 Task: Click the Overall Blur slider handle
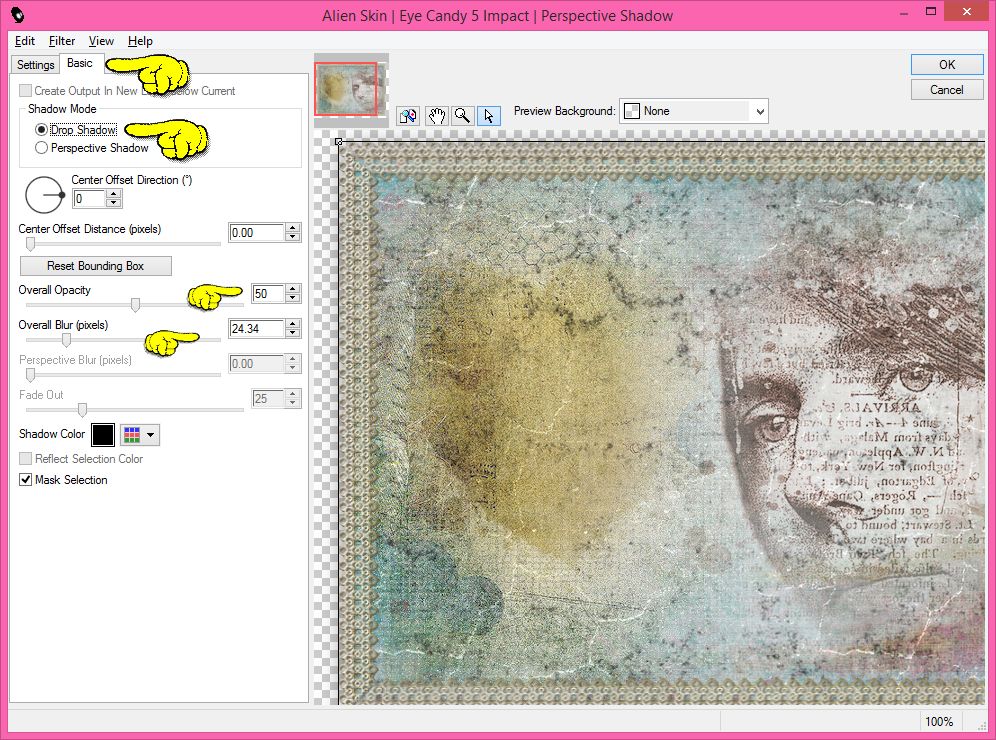pyautogui.click(x=66, y=340)
